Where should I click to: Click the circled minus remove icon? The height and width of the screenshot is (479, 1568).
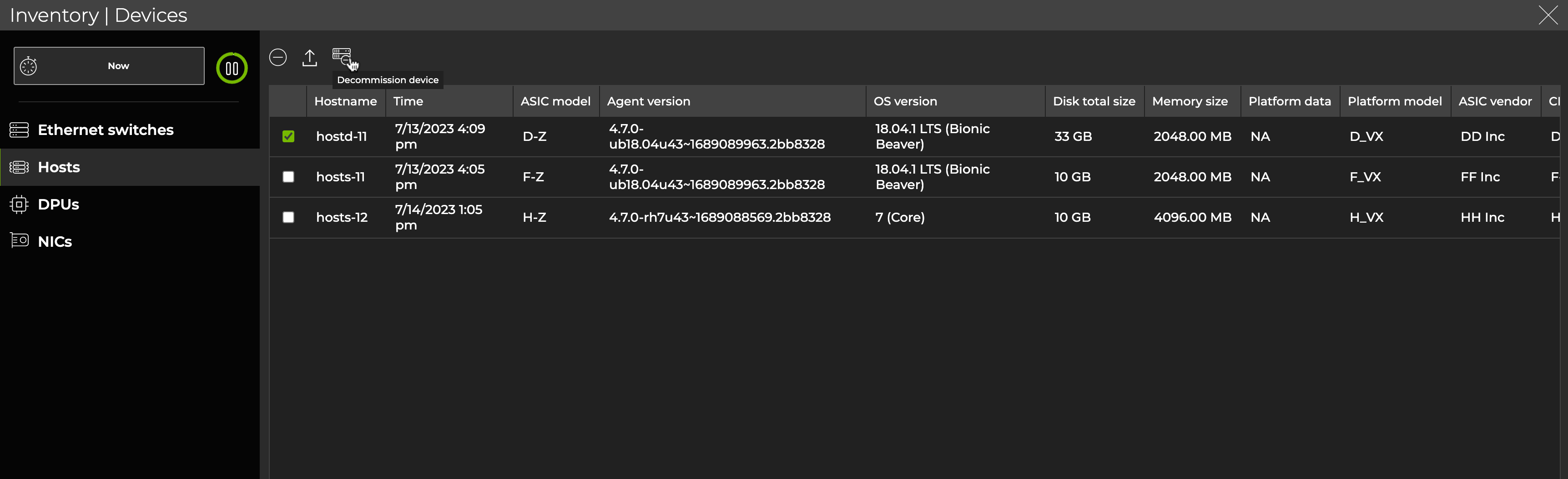pyautogui.click(x=278, y=58)
